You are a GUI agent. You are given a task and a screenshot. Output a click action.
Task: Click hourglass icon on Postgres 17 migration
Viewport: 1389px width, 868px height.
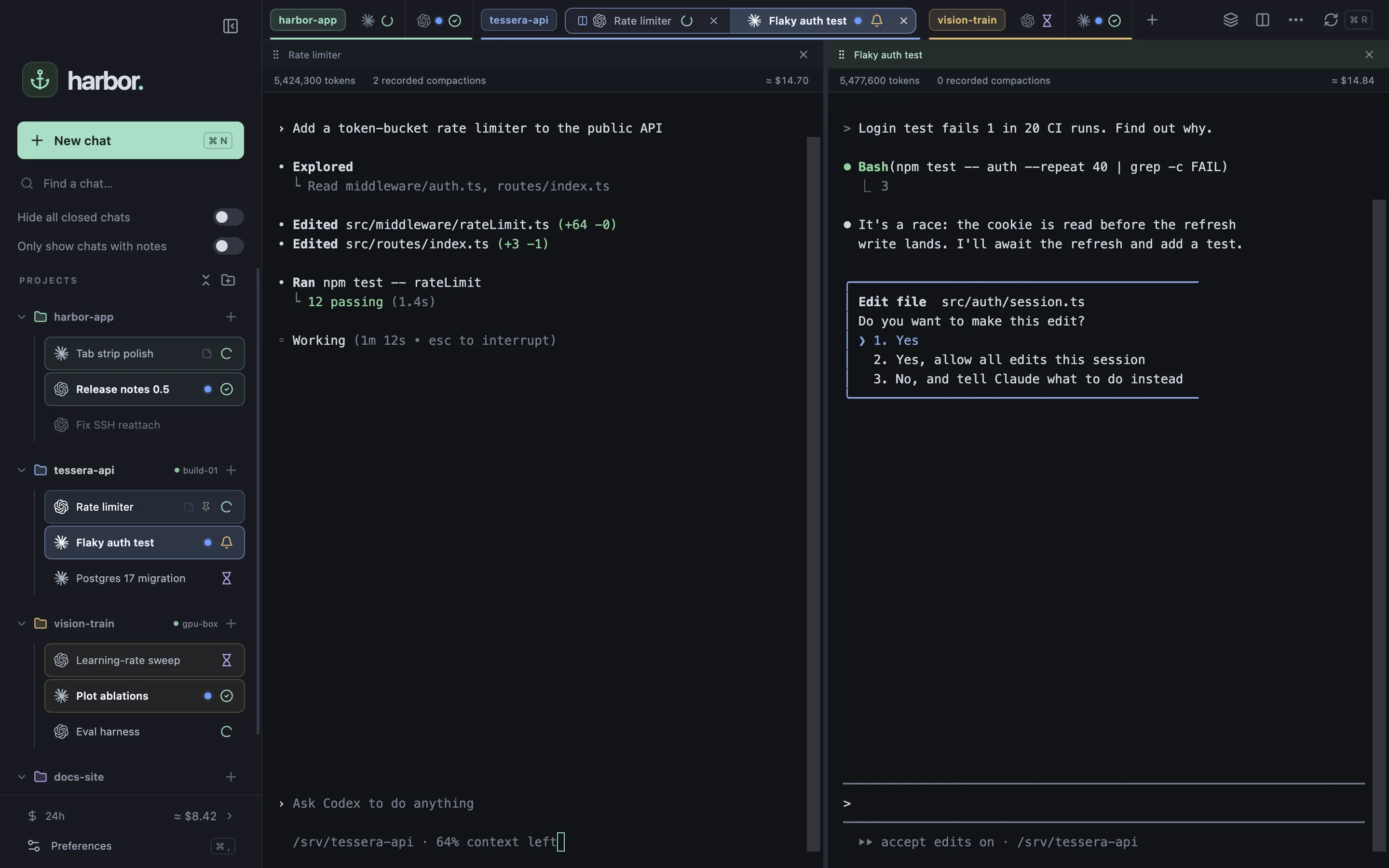coord(227,578)
